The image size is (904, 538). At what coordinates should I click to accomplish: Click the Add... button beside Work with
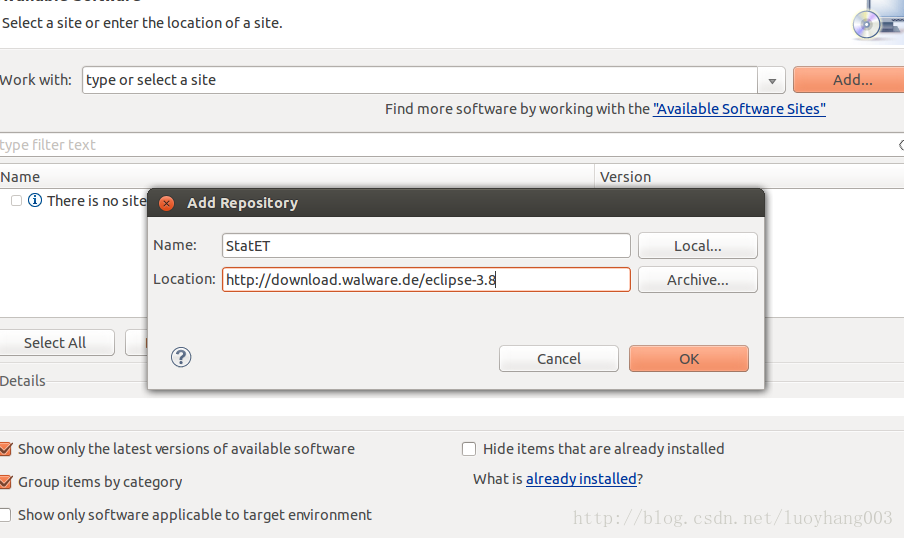[x=849, y=80]
